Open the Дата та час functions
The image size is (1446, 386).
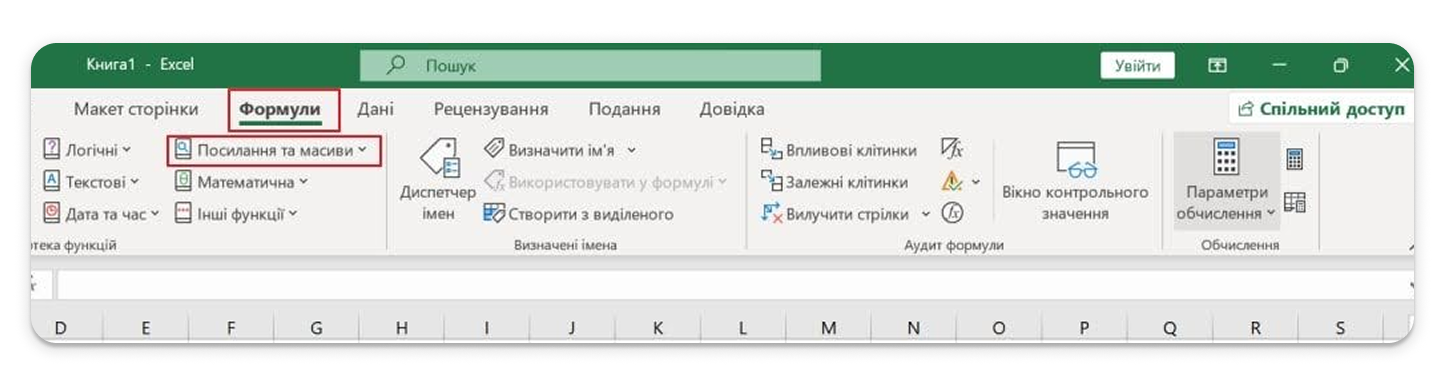[x=101, y=213]
